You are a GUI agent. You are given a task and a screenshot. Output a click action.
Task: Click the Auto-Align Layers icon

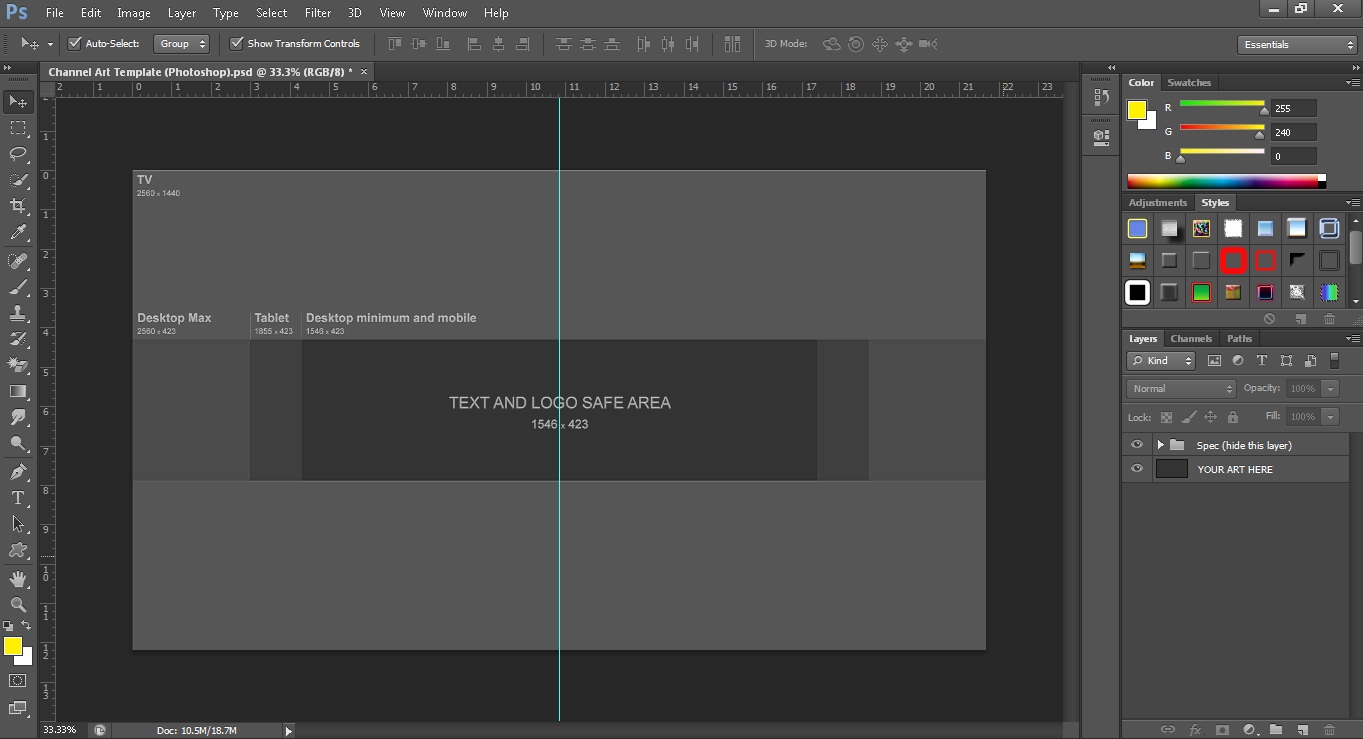(x=733, y=44)
